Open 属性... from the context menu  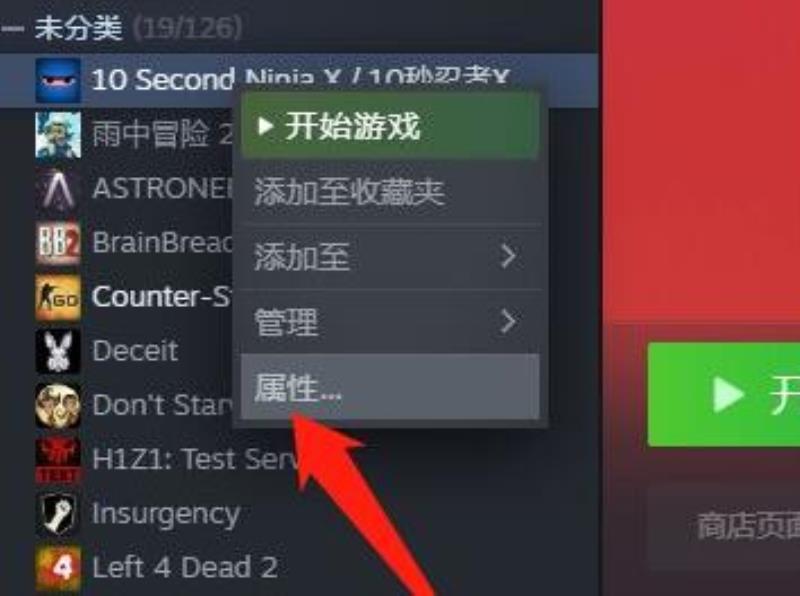point(390,387)
